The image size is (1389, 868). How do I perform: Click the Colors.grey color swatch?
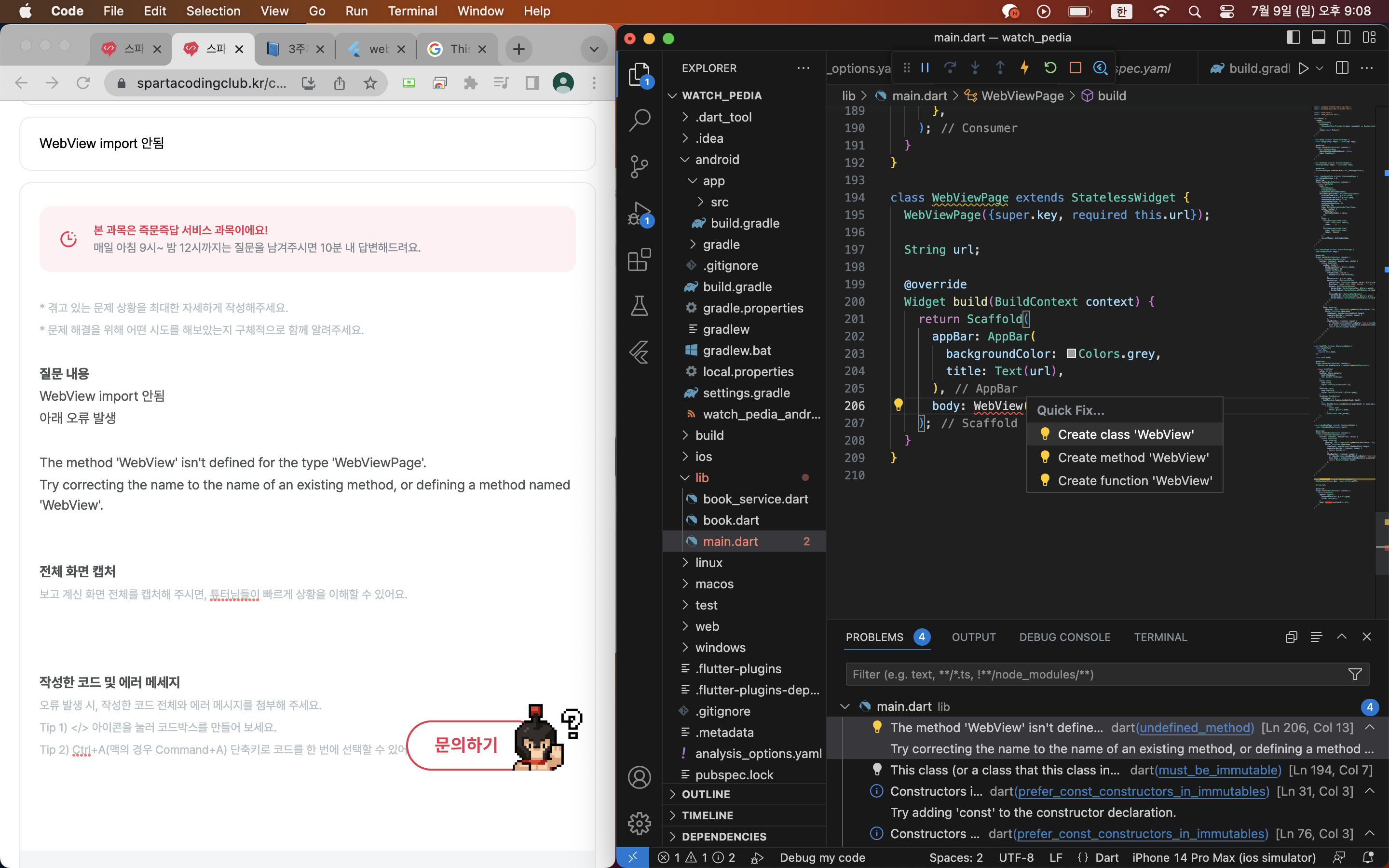coord(1071,353)
